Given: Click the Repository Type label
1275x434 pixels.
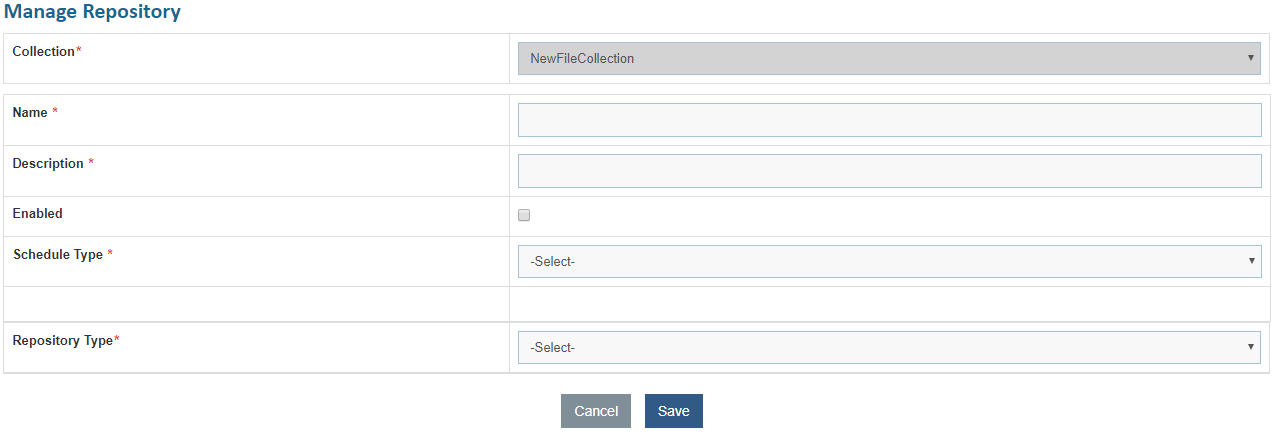Looking at the screenshot, I should click(62, 341).
